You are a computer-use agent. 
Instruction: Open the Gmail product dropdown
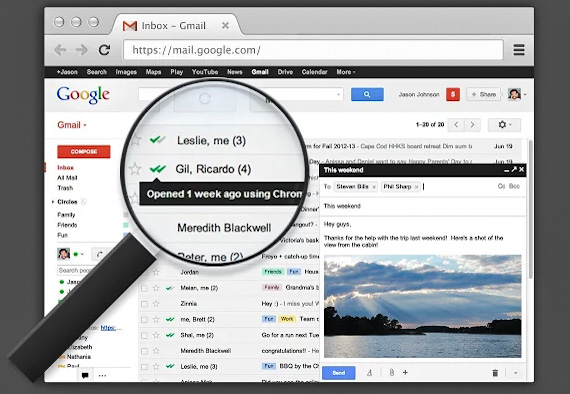(72, 125)
